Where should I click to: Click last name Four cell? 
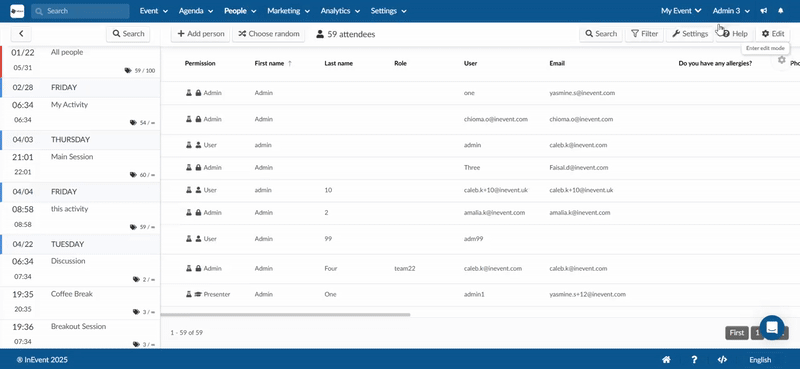tap(331, 268)
